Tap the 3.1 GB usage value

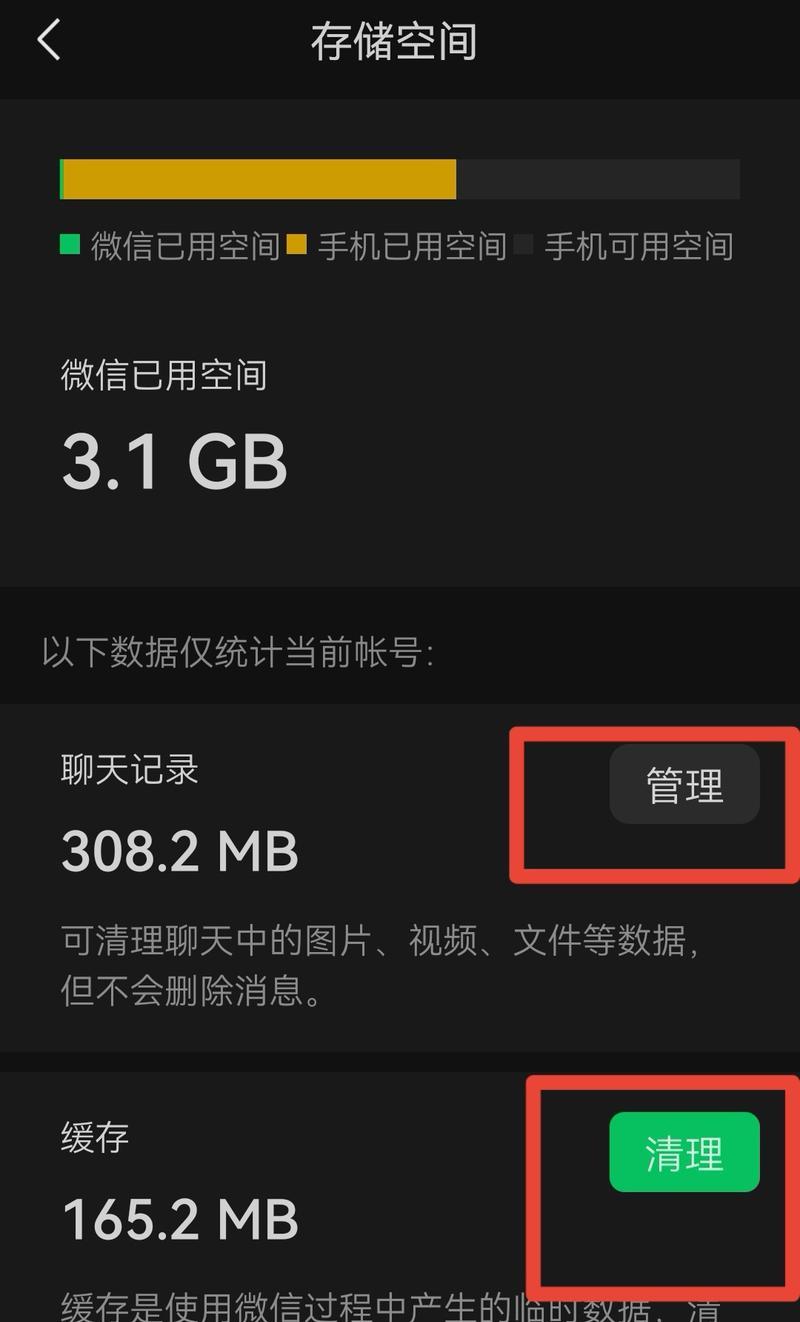tap(175, 461)
